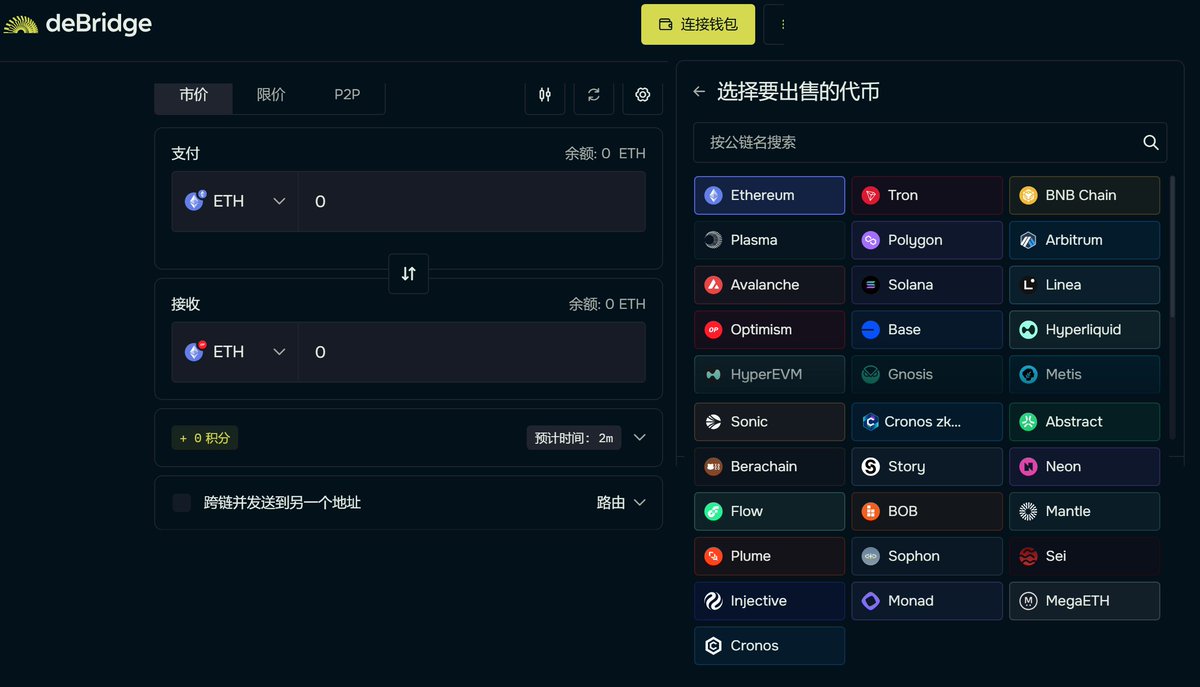Select the Solana chain

927,285
